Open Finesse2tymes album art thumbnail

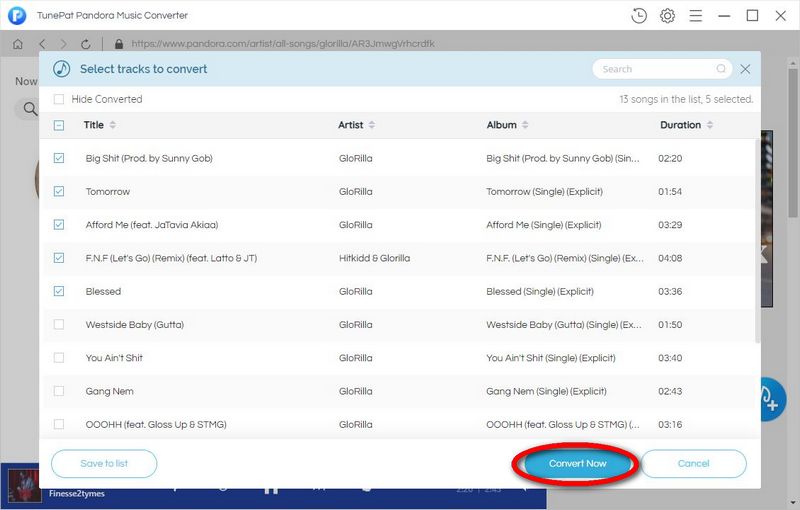[23, 487]
